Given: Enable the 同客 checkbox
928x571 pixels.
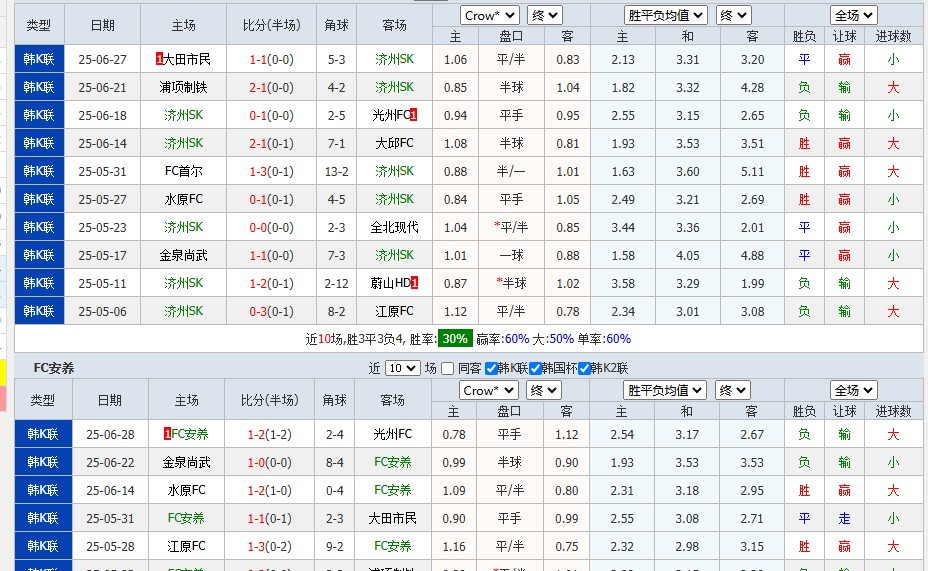Looking at the screenshot, I should pyautogui.click(x=447, y=368).
